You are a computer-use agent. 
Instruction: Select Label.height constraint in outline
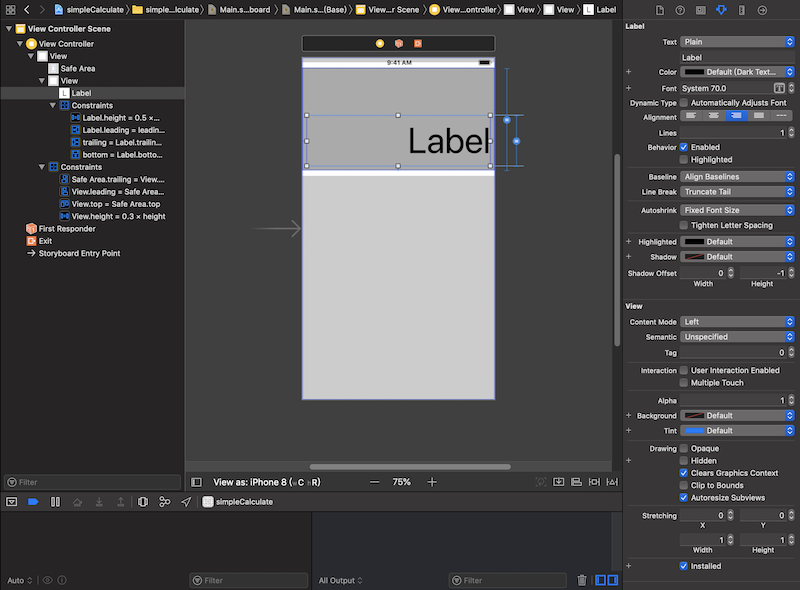tap(120, 117)
